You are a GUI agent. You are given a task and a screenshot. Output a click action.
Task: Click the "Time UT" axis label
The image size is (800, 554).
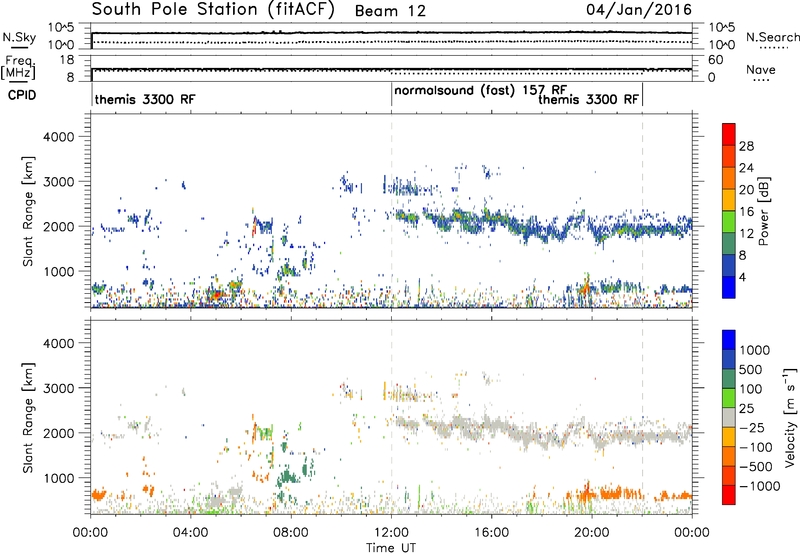click(391, 548)
